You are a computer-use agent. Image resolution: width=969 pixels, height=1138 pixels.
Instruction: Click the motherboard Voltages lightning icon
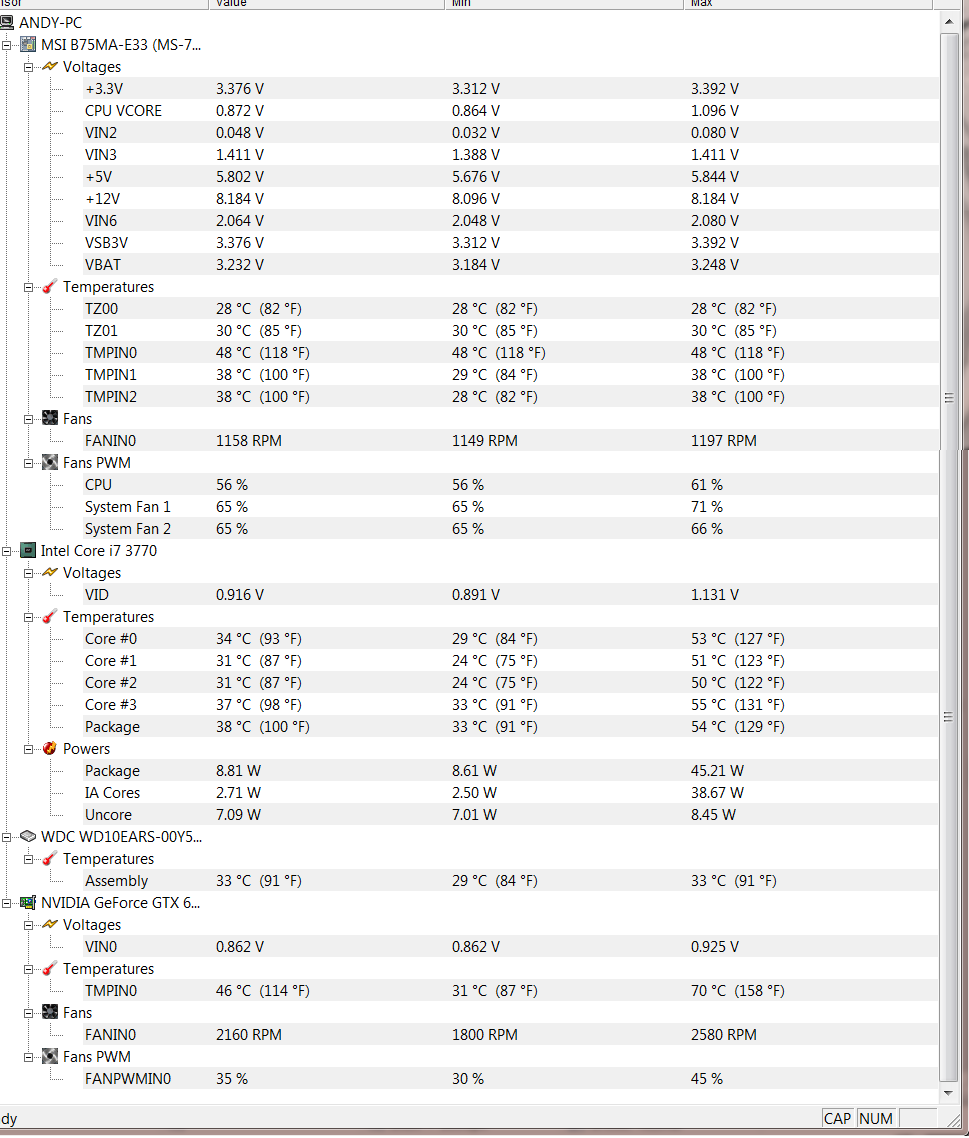click(49, 66)
